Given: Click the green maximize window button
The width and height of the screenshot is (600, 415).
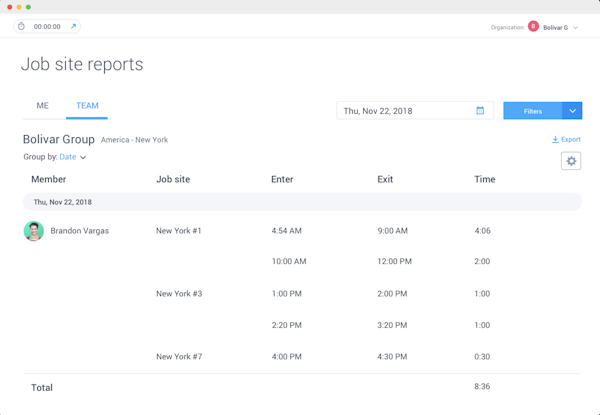Looking at the screenshot, I should [x=28, y=7].
